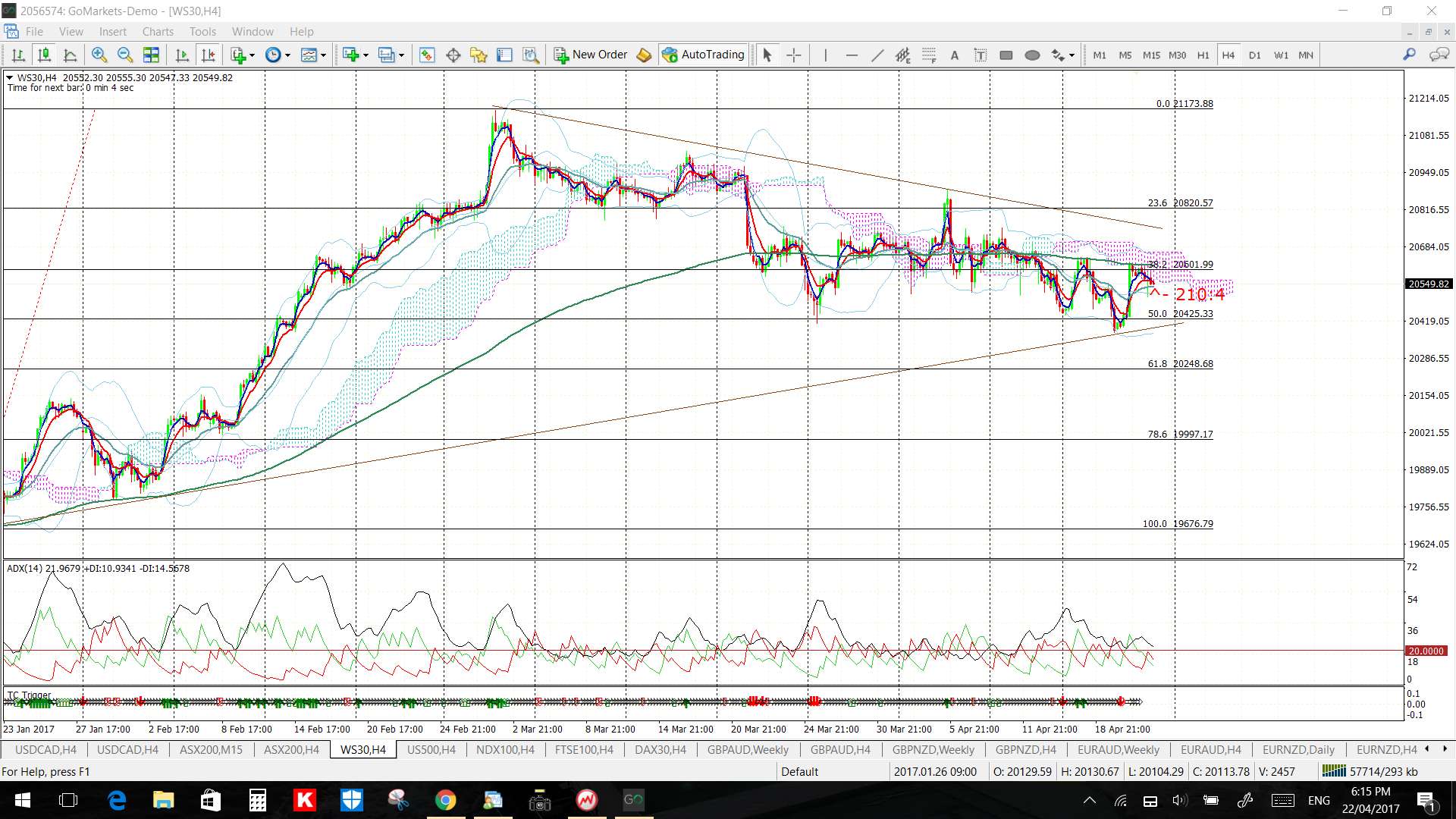
Task: Select the text tool
Action: [955, 55]
